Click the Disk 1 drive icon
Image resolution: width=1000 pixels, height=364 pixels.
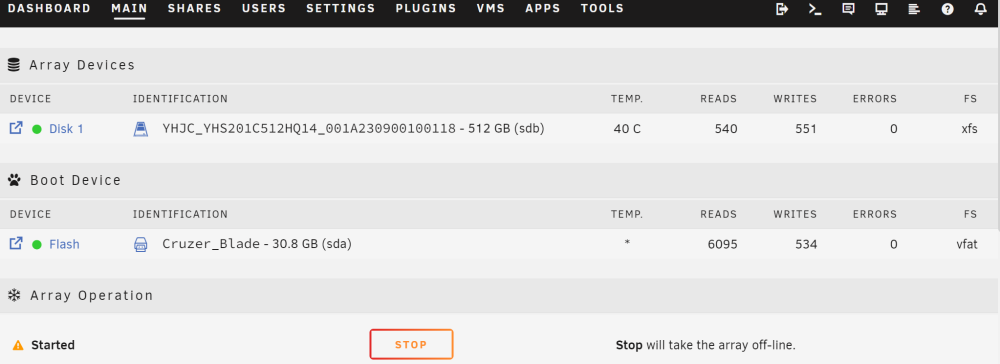(x=140, y=129)
